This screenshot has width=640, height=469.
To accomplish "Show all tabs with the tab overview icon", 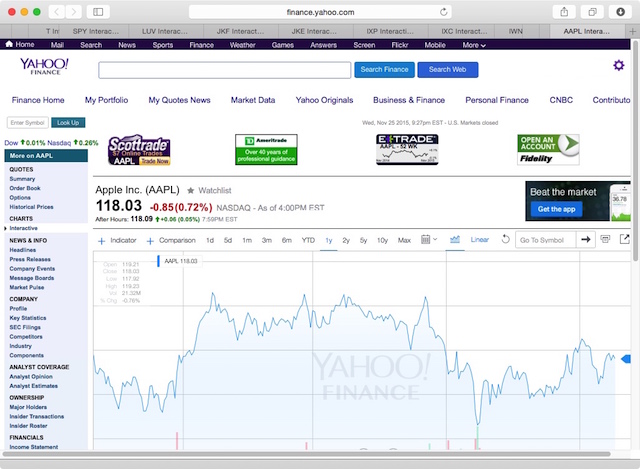I will coord(592,12).
